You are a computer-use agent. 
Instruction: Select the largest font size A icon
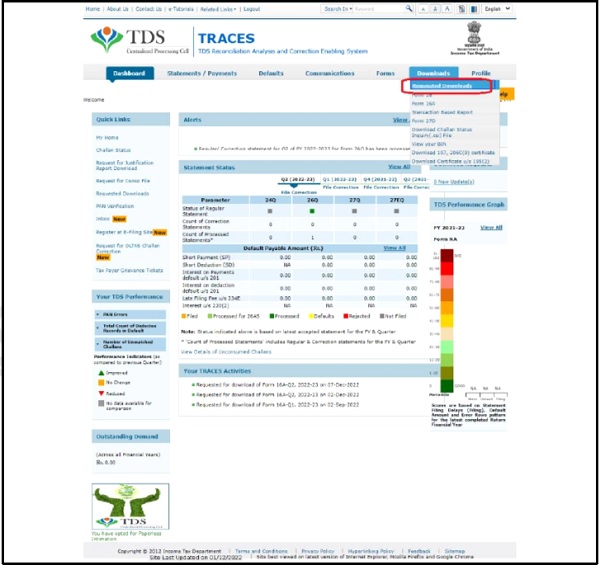pyautogui.click(x=447, y=9)
